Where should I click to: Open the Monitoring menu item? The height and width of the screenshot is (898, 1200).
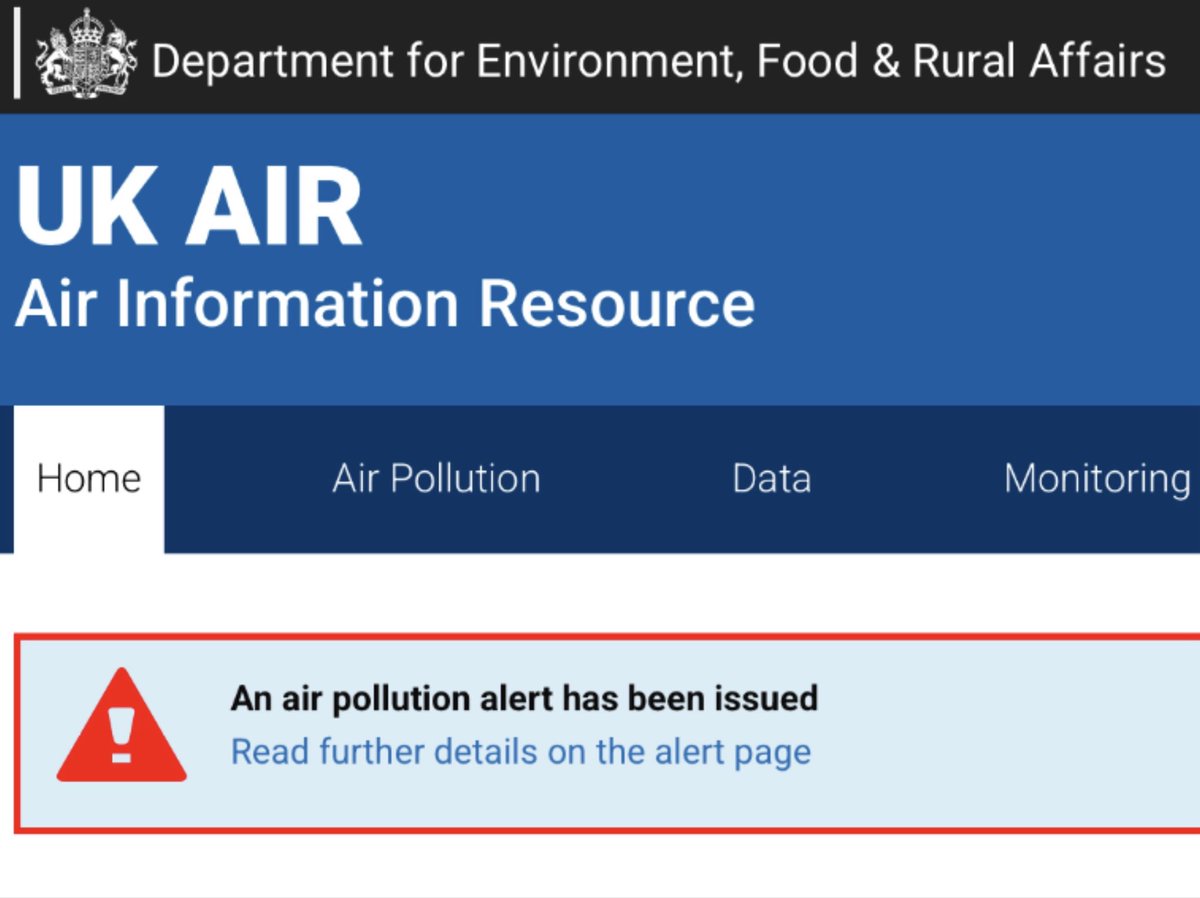pos(1098,479)
